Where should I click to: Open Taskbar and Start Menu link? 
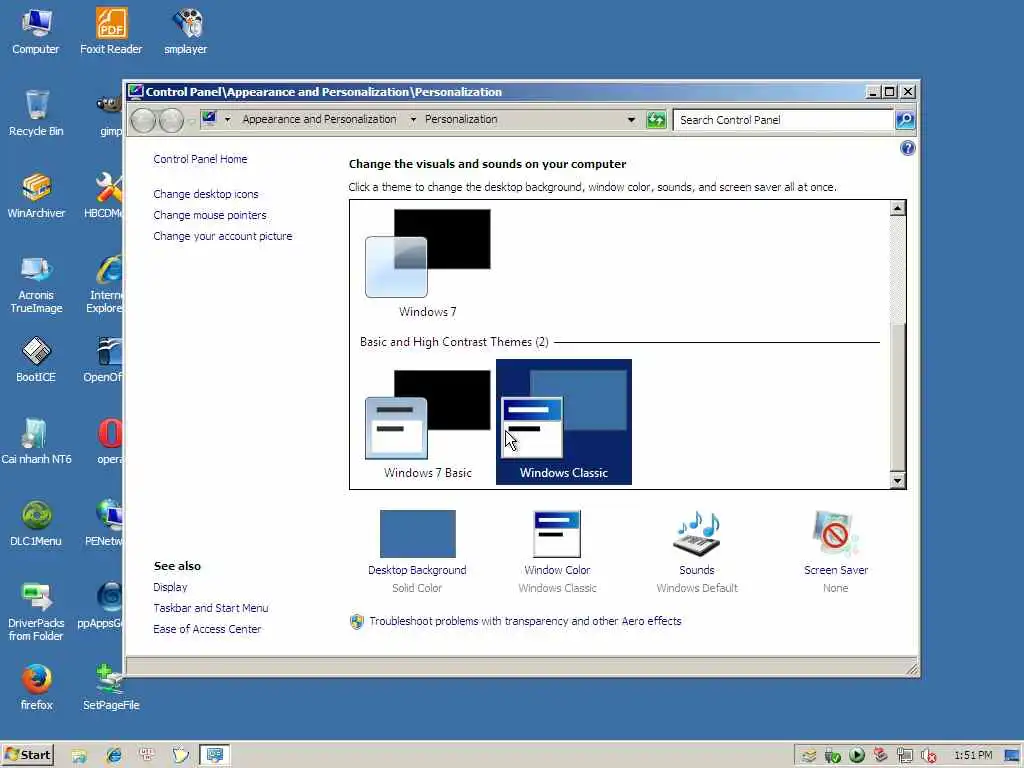(x=210, y=608)
